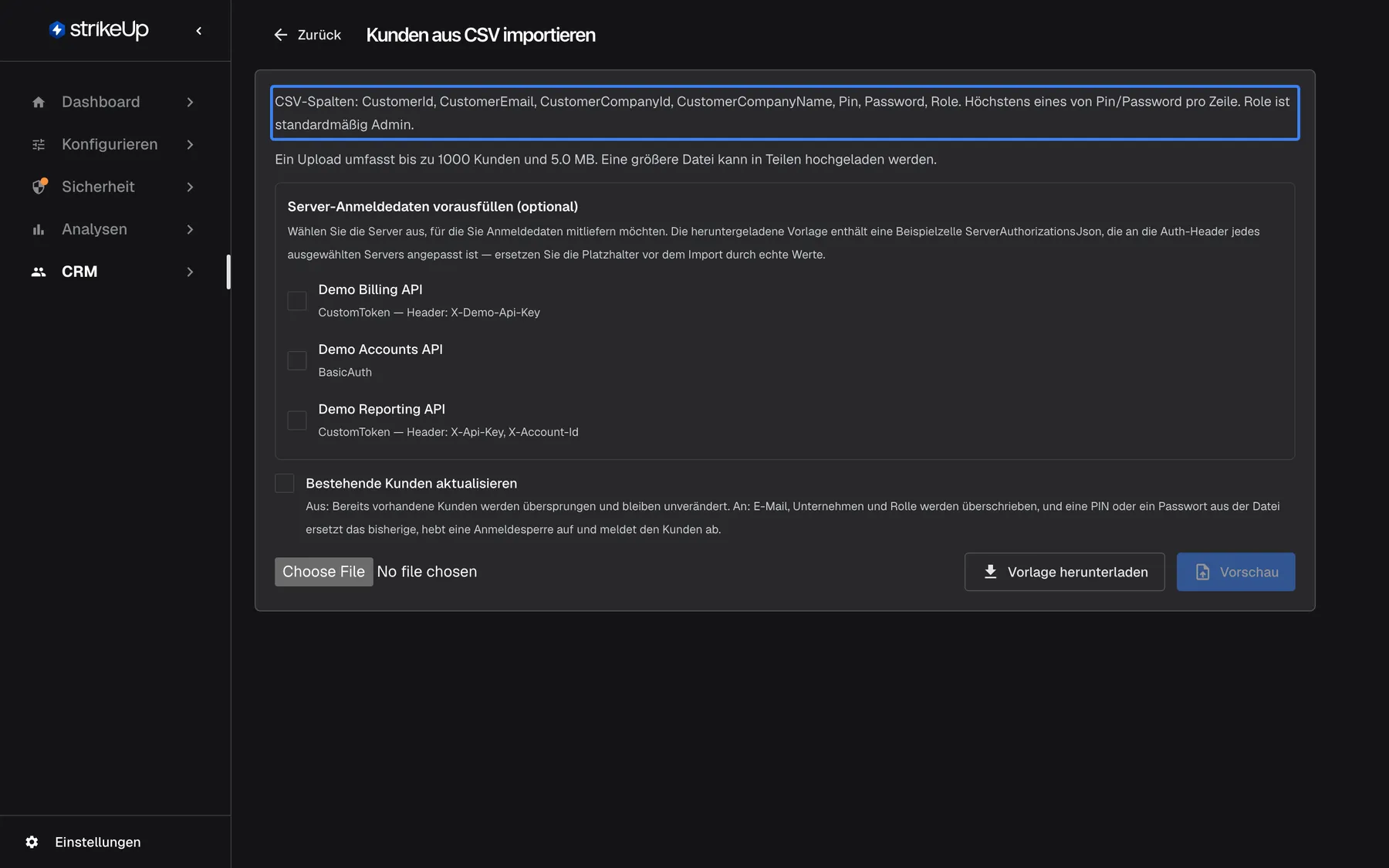This screenshot has width=1389, height=868.
Task: Check the Demo Accounts API option
Action: [x=297, y=360]
